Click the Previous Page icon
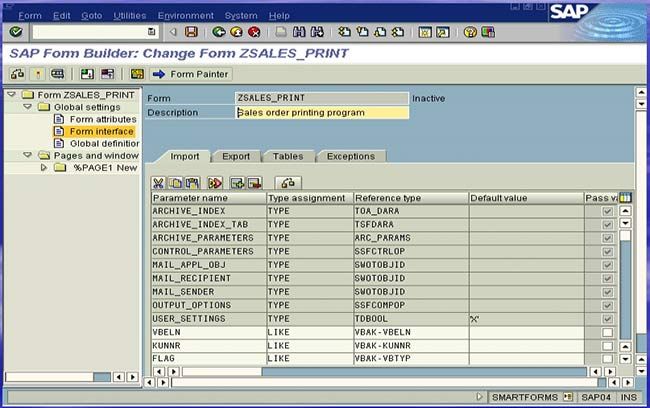 pos(362,32)
